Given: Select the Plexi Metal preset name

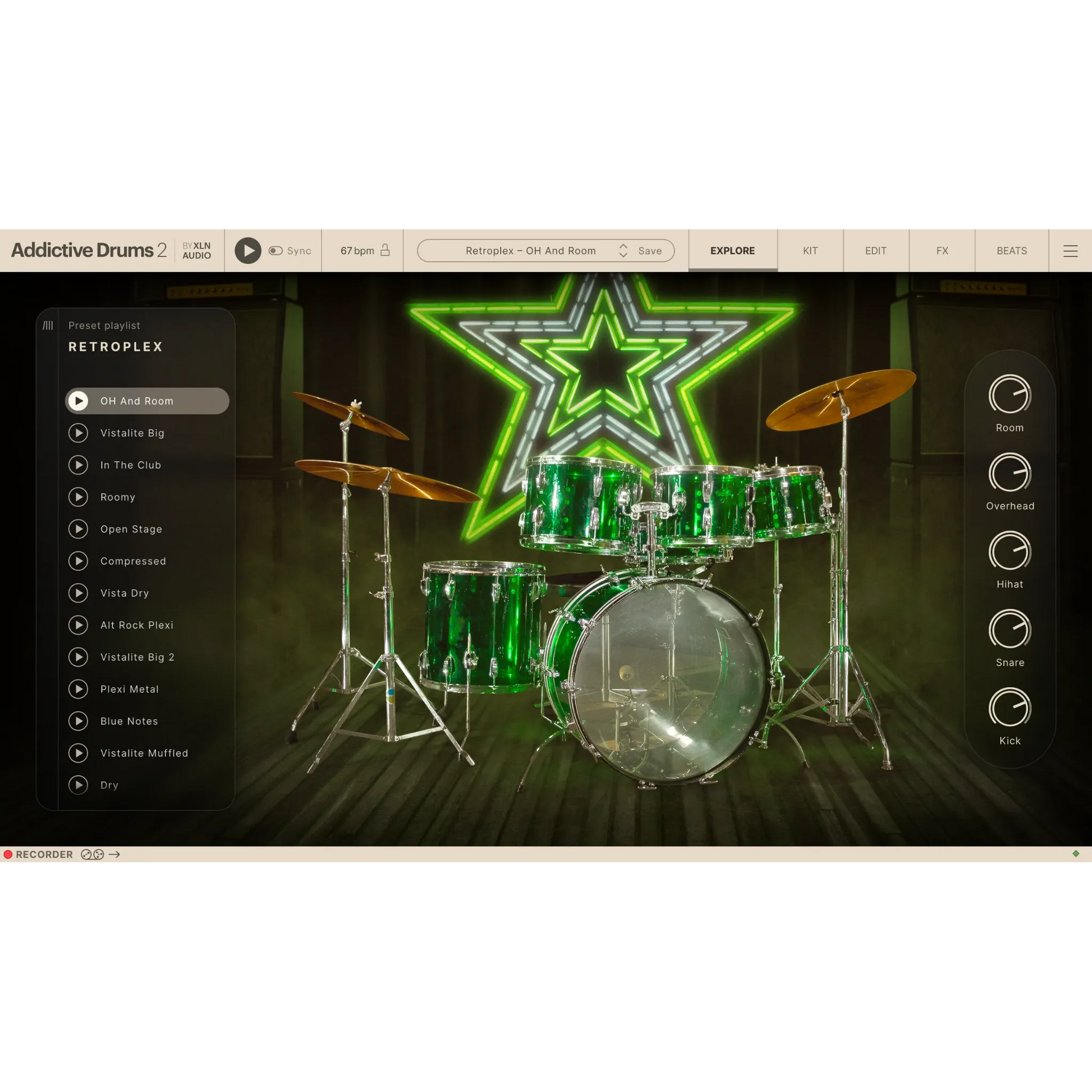Looking at the screenshot, I should pyautogui.click(x=130, y=689).
